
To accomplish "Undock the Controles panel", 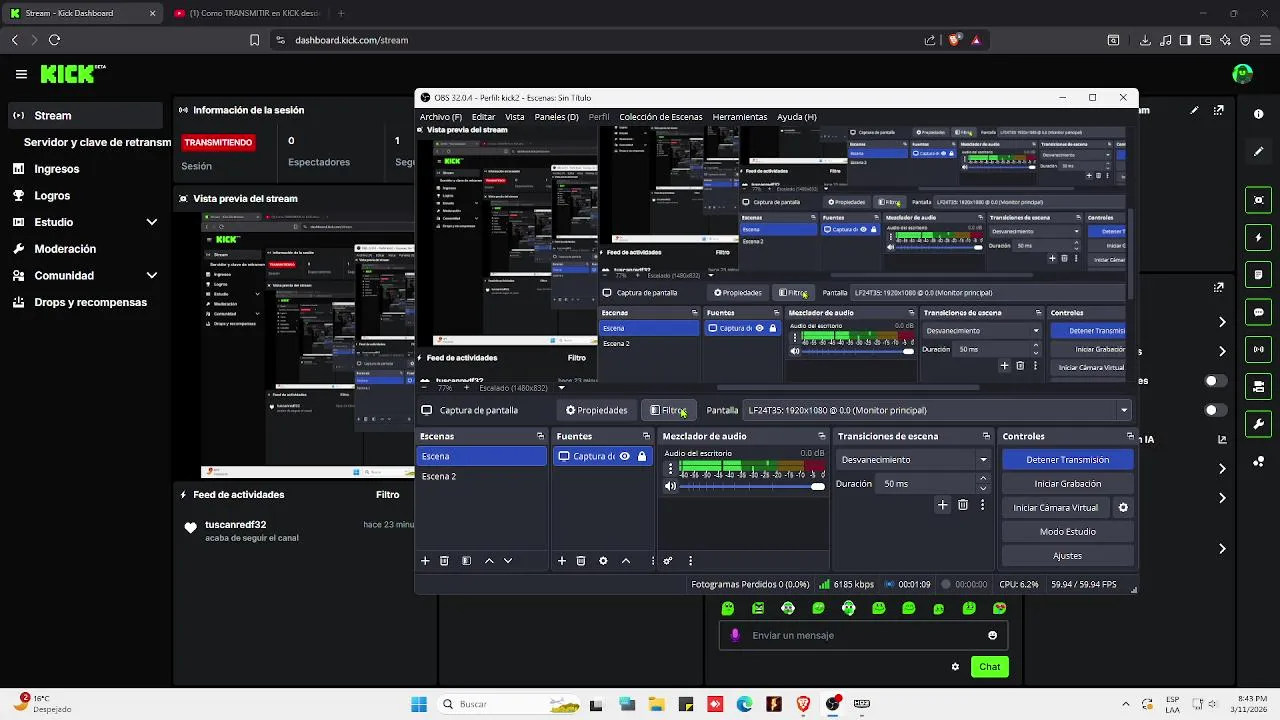I will coord(1130,436).
